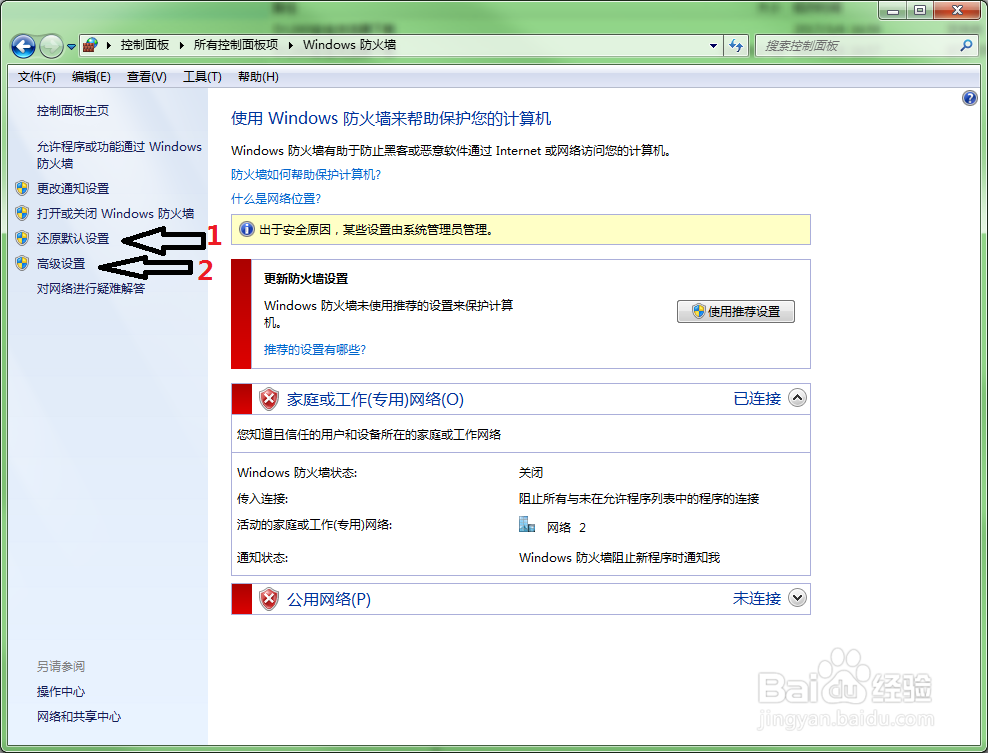This screenshot has width=988, height=753.
Task: Open the recent pages dropdown next to the navigation arrows
Action: pyautogui.click(x=71, y=47)
